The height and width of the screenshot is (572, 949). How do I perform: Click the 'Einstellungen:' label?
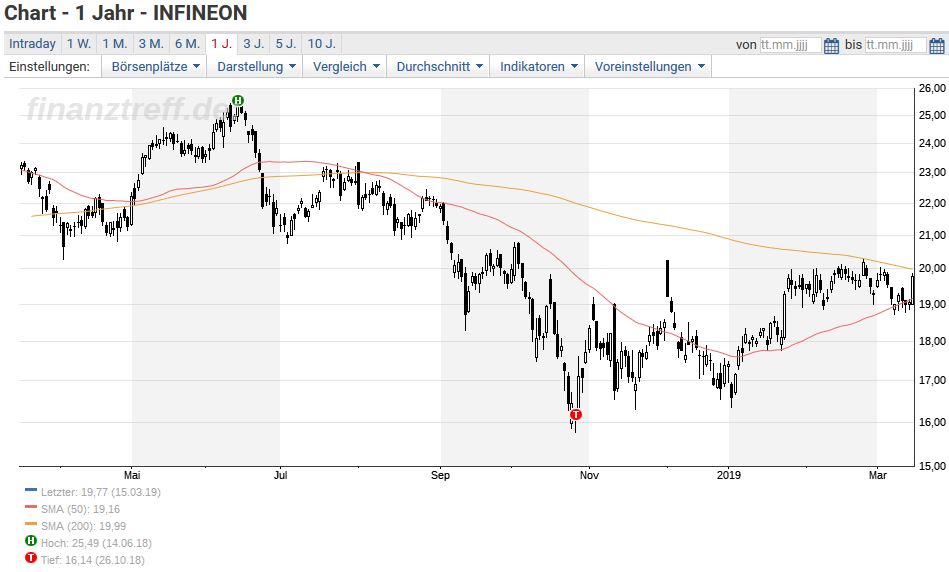tap(49, 67)
